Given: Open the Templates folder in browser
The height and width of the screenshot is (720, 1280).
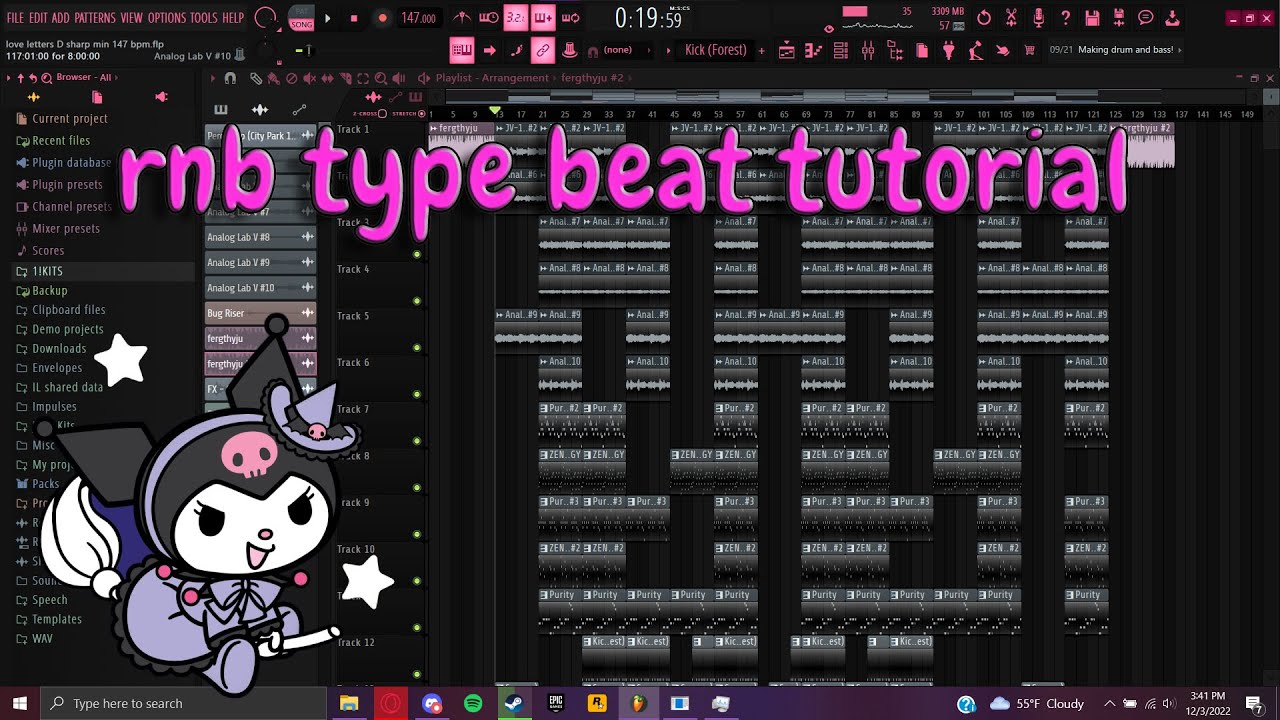Looking at the screenshot, I should pyautogui.click(x=48, y=619).
